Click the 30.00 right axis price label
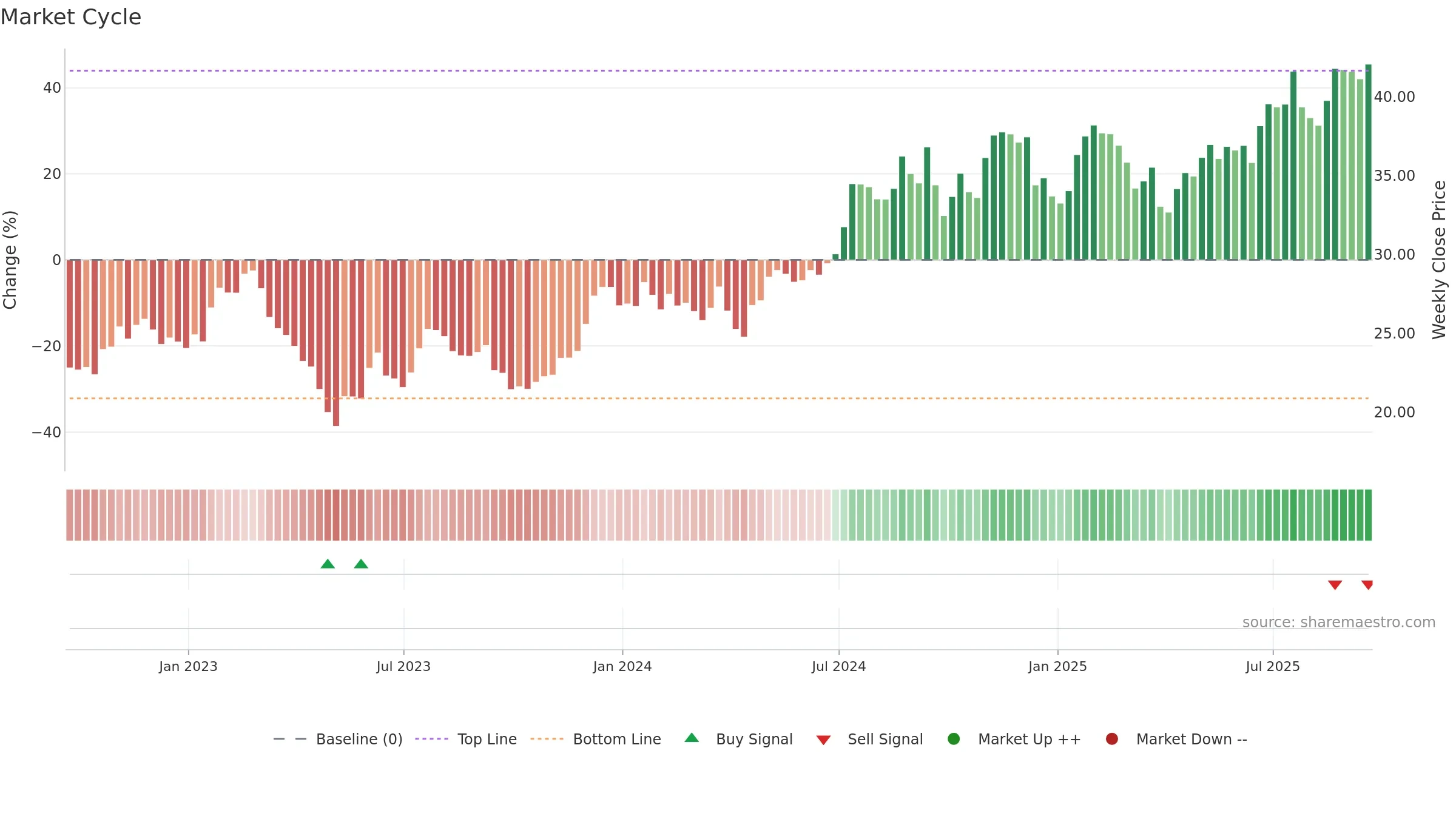The image size is (1456, 819). (x=1394, y=254)
